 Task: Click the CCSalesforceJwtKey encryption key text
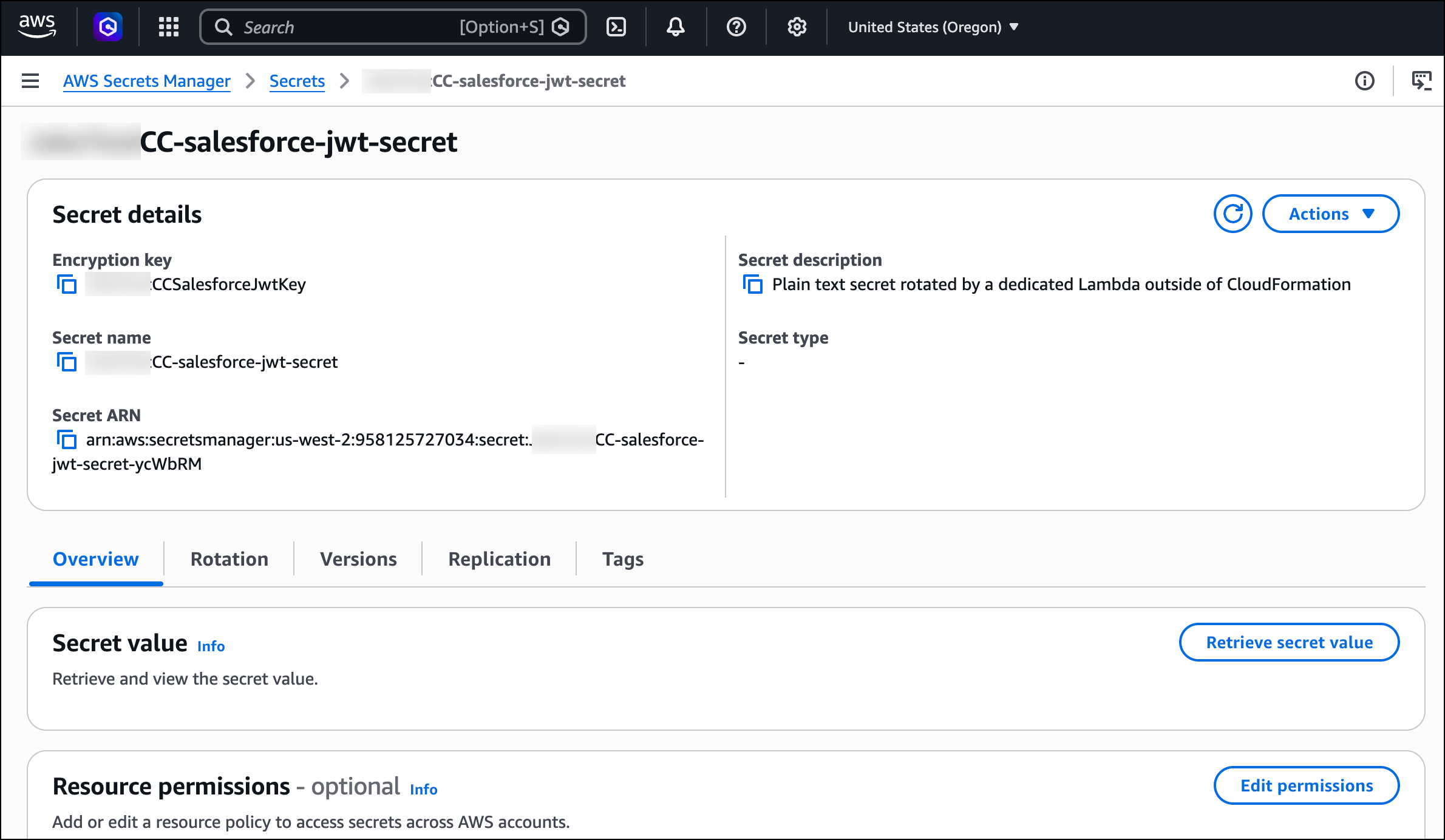click(x=228, y=284)
